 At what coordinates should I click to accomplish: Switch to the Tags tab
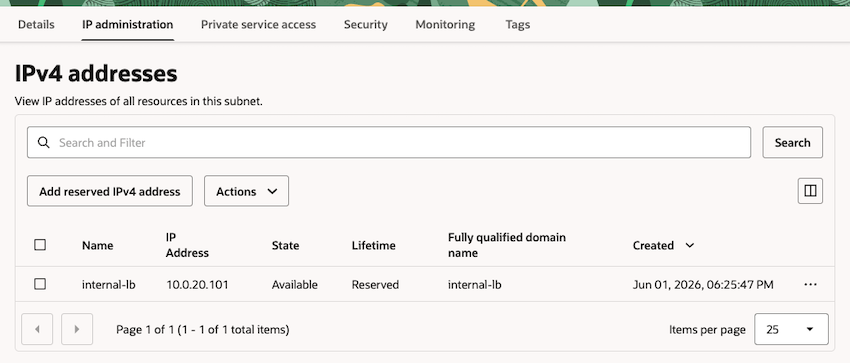(518, 24)
